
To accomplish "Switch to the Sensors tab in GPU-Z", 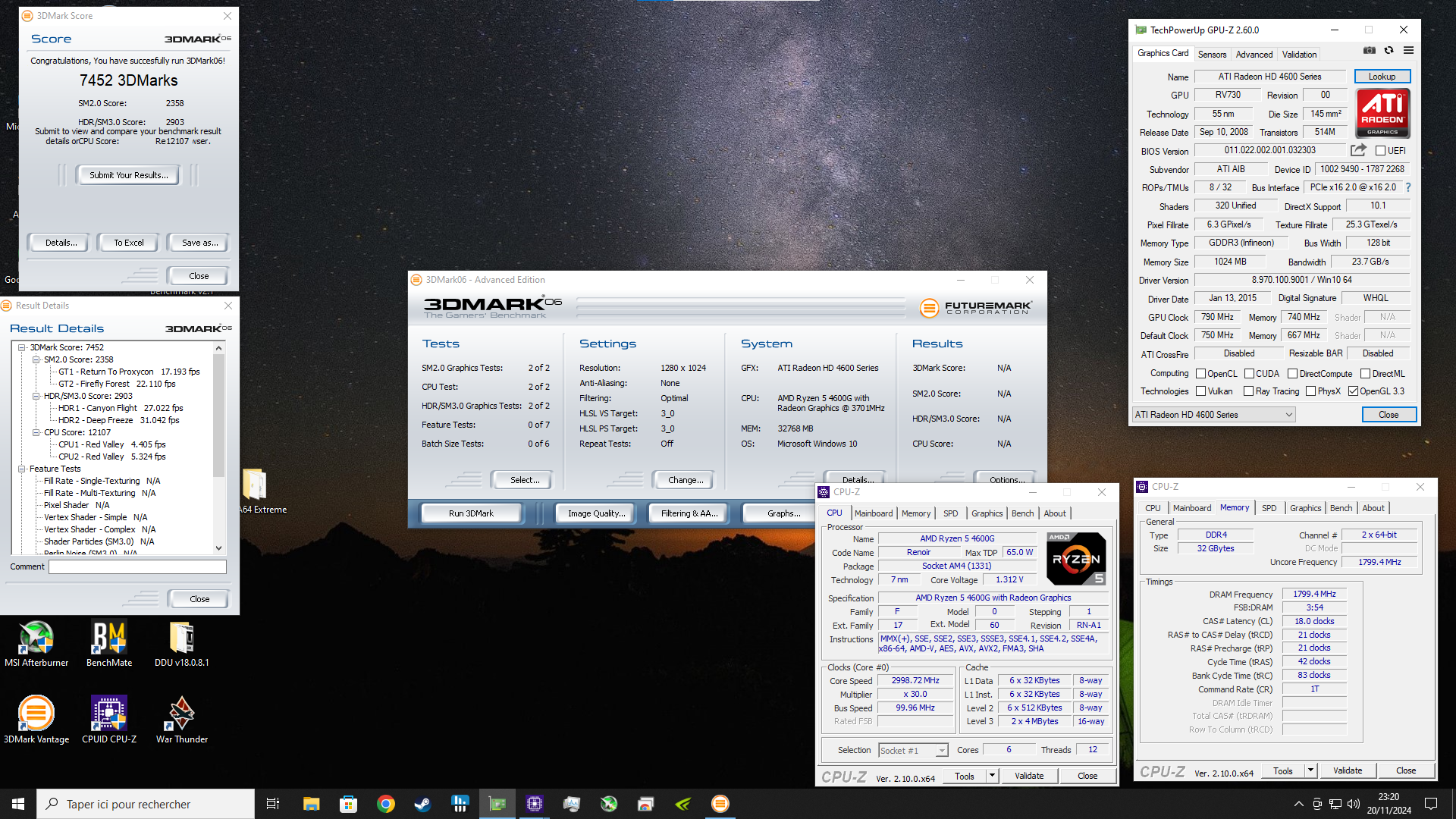I will (x=1212, y=55).
